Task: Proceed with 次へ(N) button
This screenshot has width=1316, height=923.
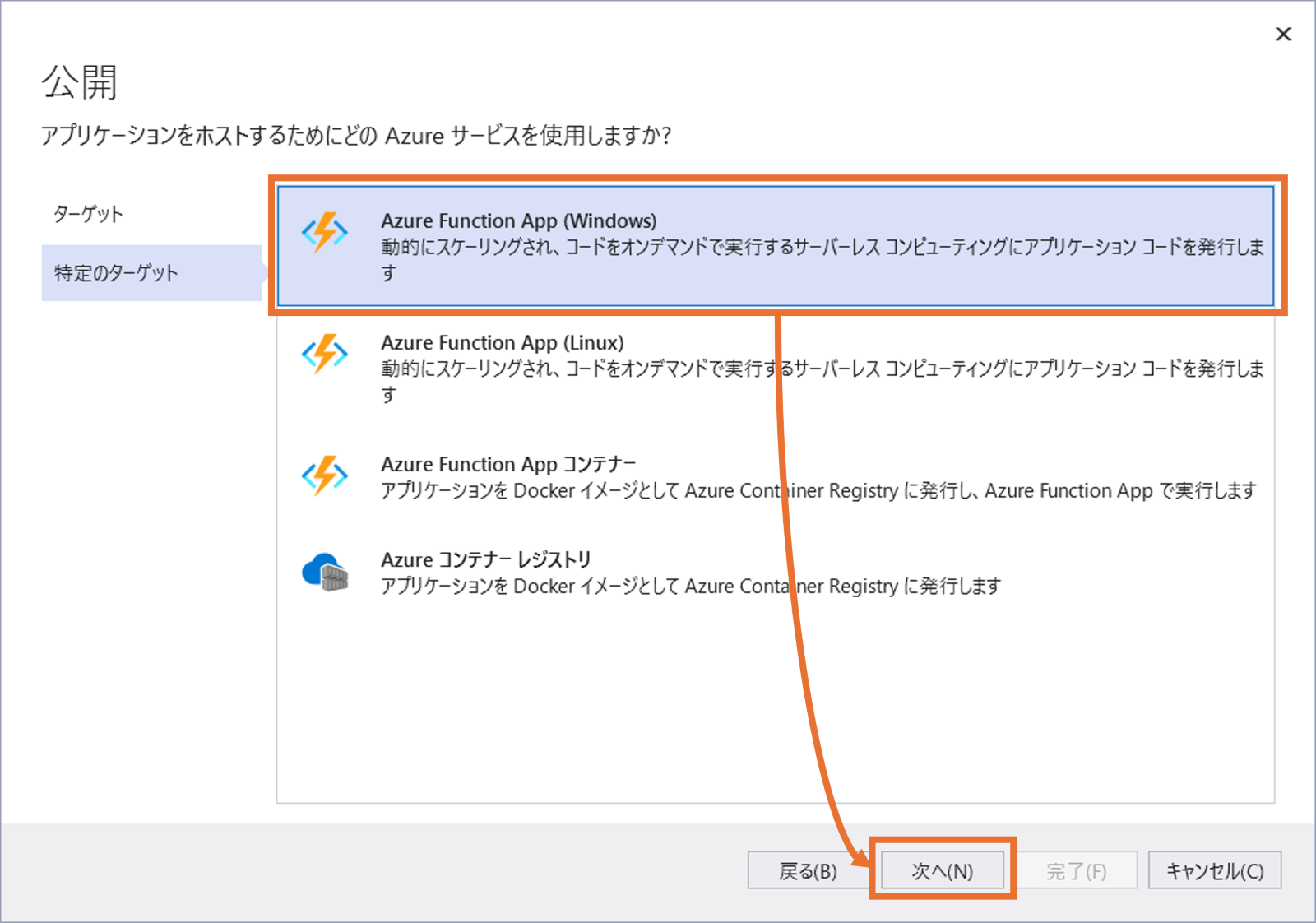Action: [943, 870]
